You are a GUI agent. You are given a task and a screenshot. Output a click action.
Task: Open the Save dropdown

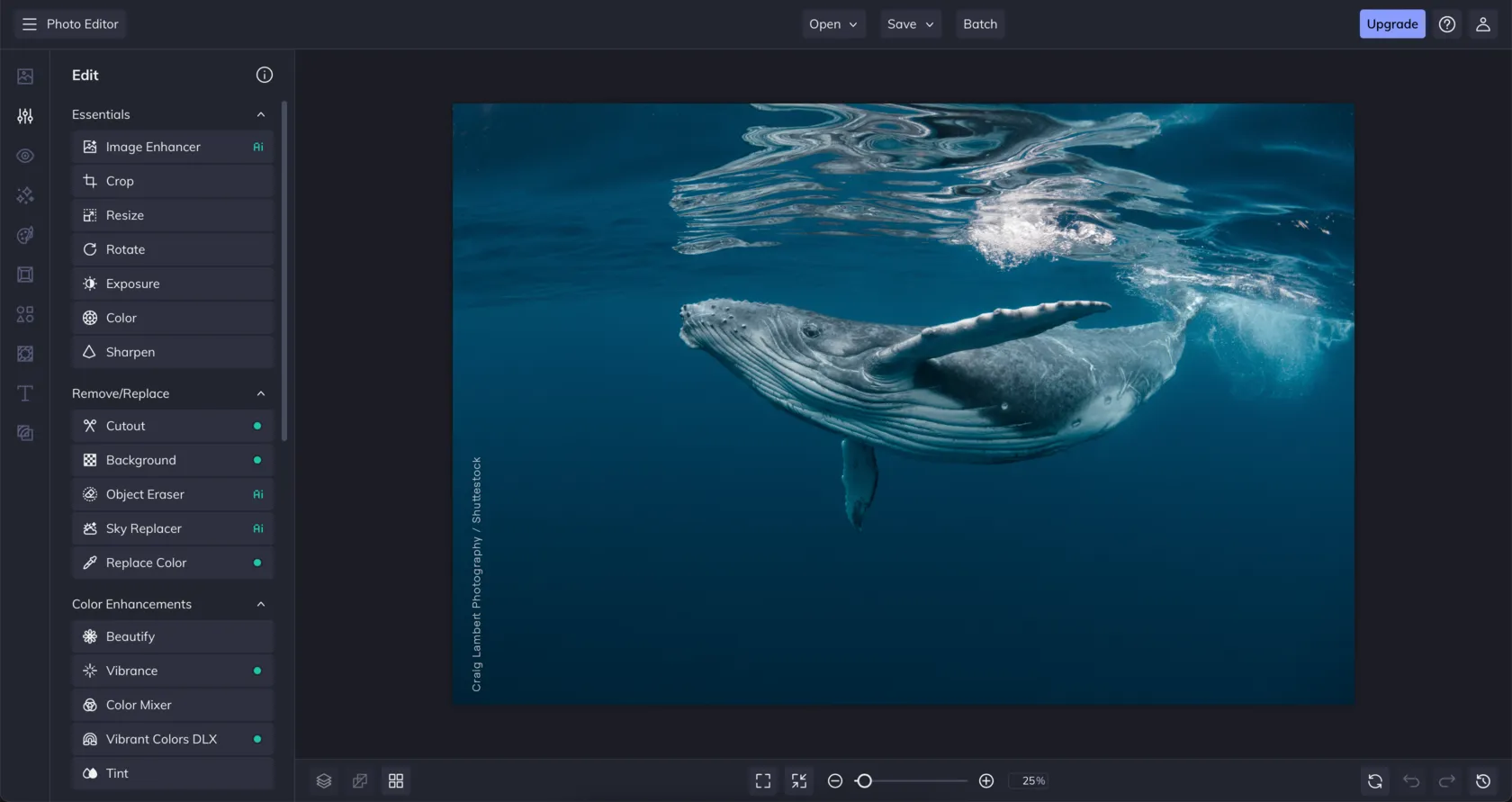910,24
